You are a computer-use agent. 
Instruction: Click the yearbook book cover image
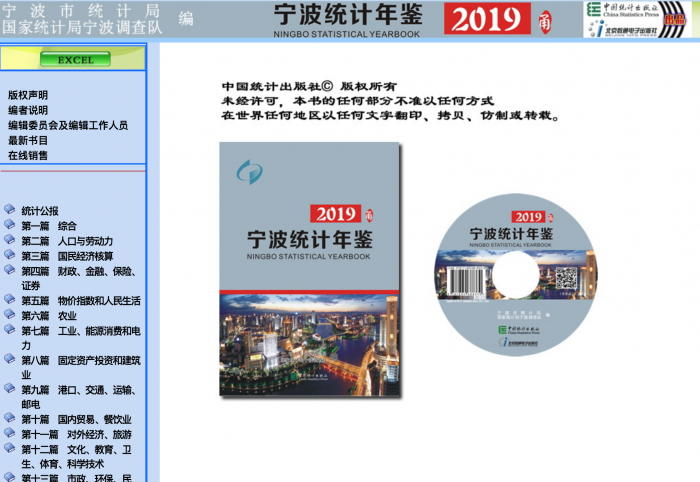click(x=310, y=270)
